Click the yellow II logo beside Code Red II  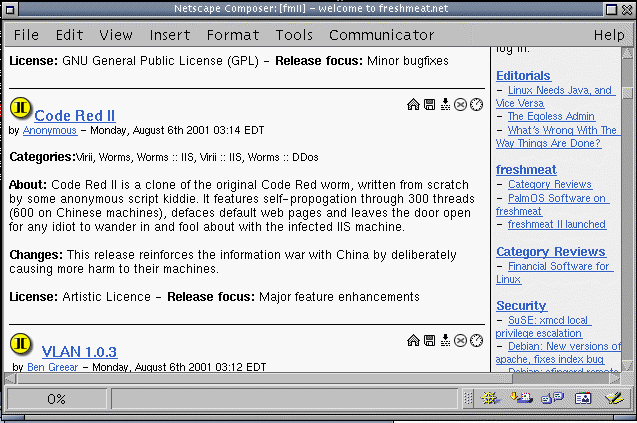[21, 108]
